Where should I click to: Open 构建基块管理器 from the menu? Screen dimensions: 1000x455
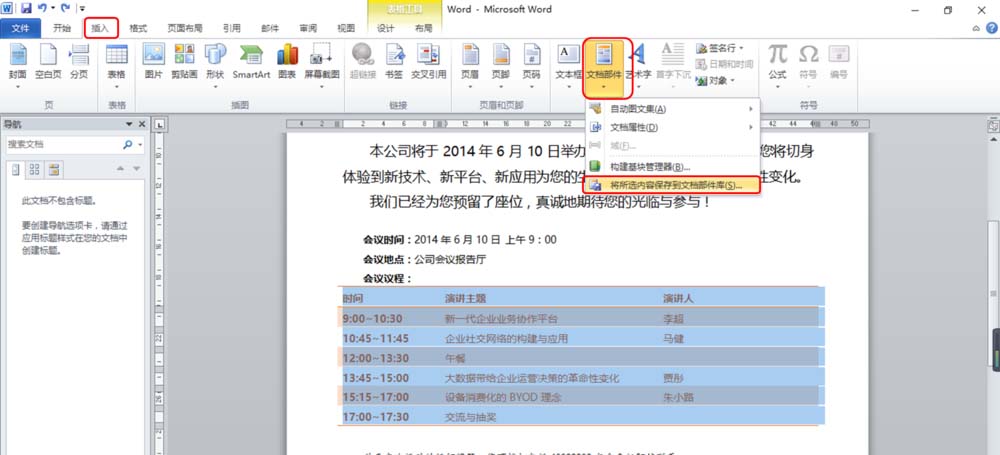click(650, 166)
